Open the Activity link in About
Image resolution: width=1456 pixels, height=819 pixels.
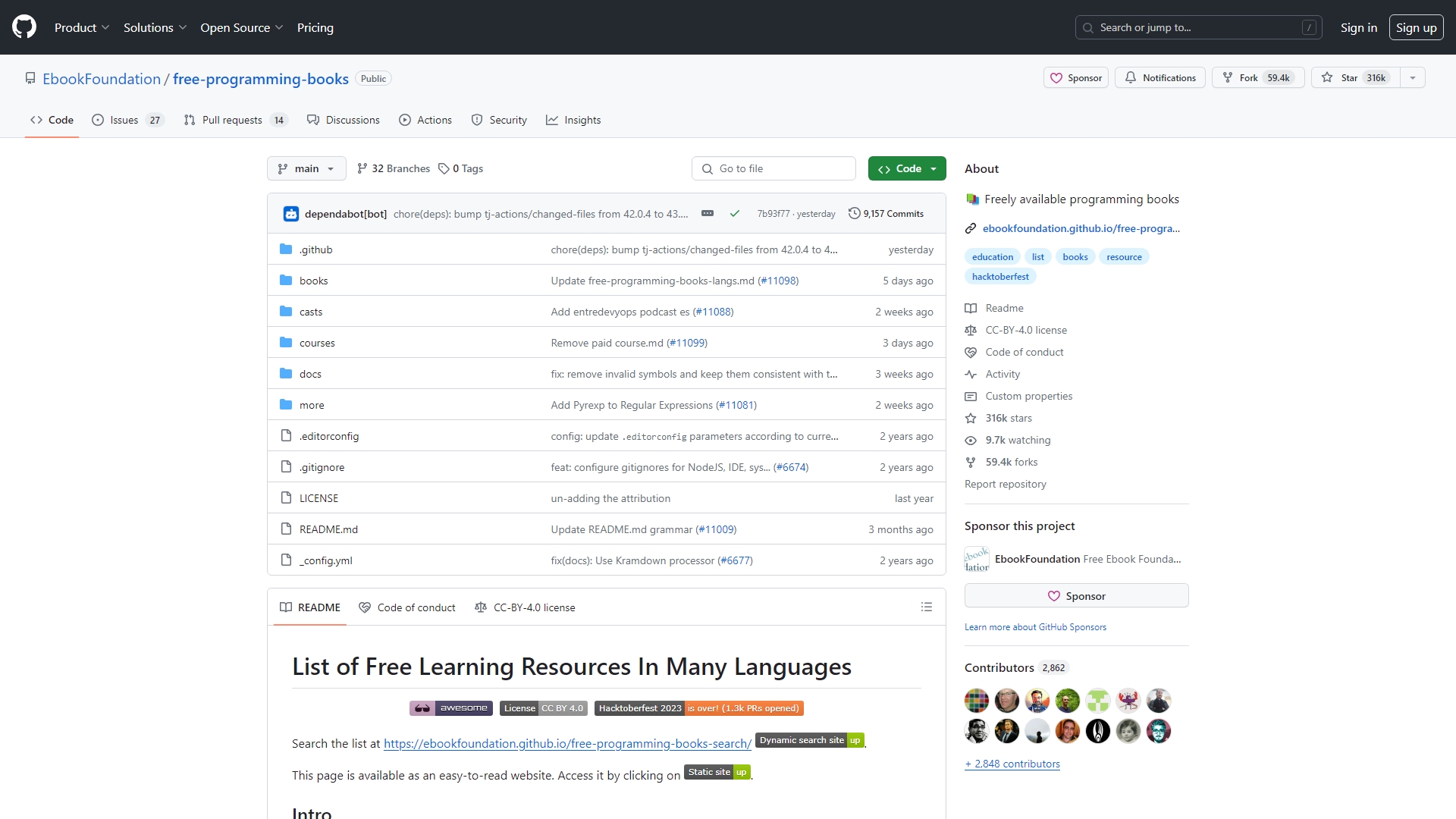pos(993,374)
